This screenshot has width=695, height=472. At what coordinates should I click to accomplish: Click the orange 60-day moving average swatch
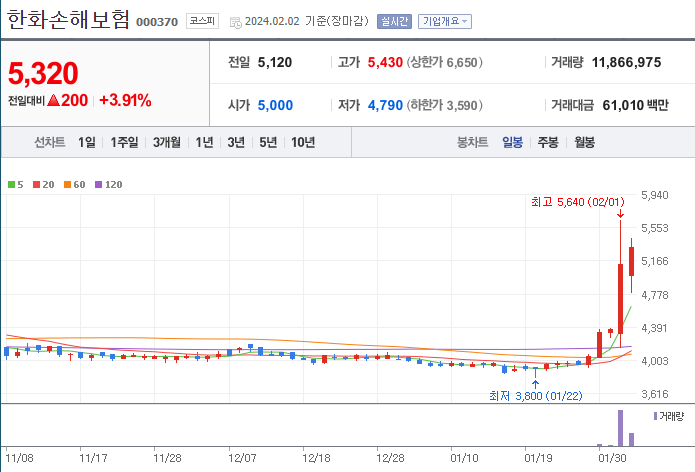pos(67,184)
